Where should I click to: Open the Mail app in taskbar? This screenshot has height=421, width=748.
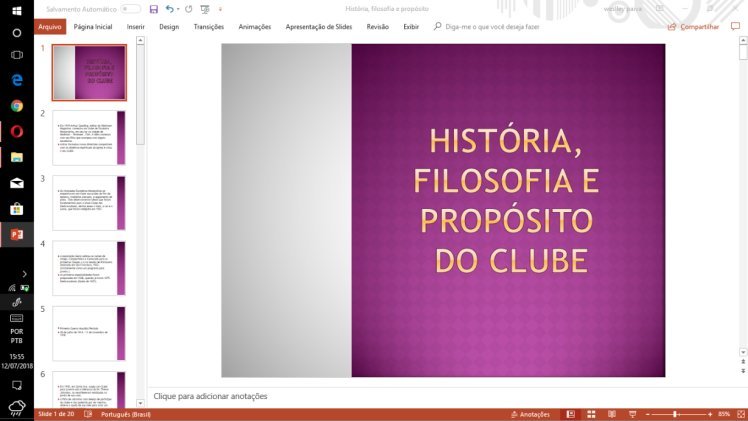click(x=17, y=183)
